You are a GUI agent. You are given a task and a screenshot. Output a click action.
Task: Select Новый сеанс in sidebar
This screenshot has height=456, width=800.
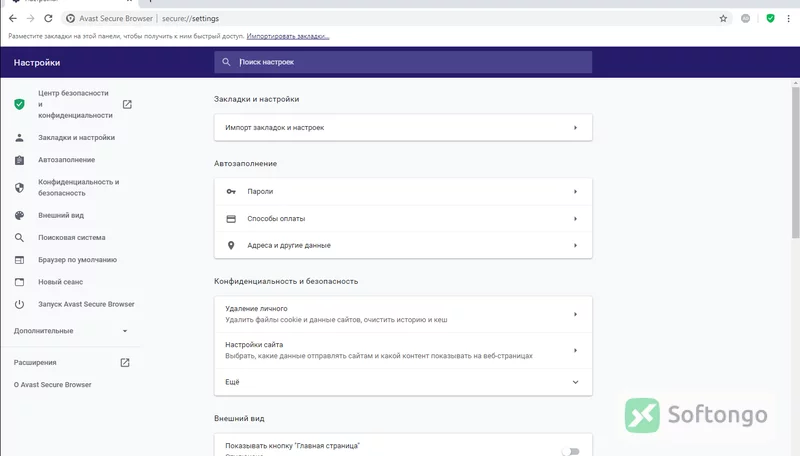(x=61, y=282)
